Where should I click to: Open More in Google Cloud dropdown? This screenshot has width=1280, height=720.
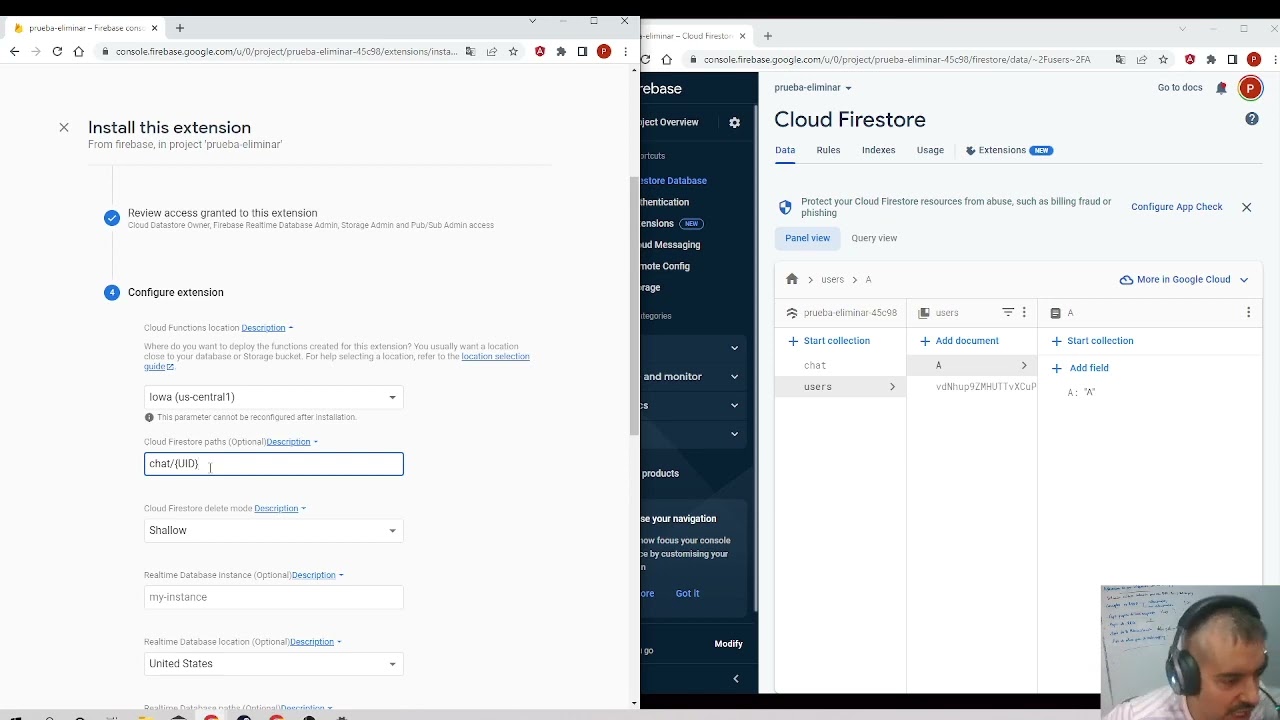point(1184,280)
